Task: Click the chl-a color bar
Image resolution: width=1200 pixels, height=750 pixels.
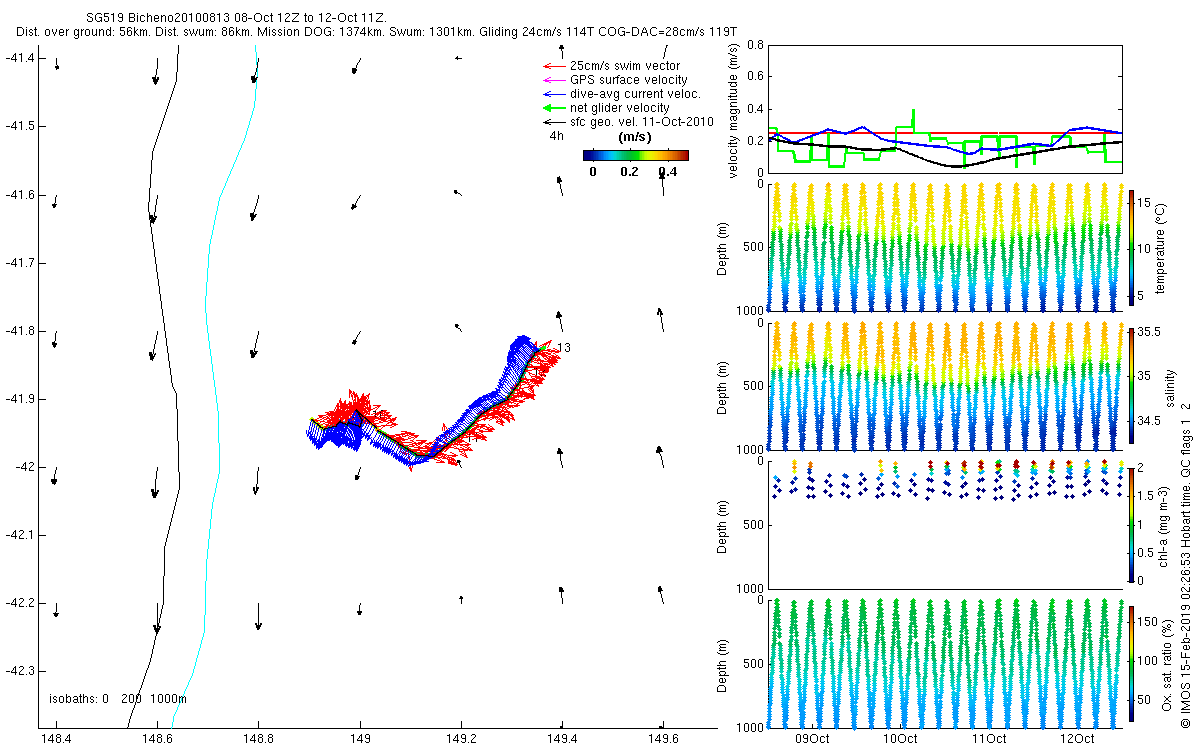Action: 1132,524
